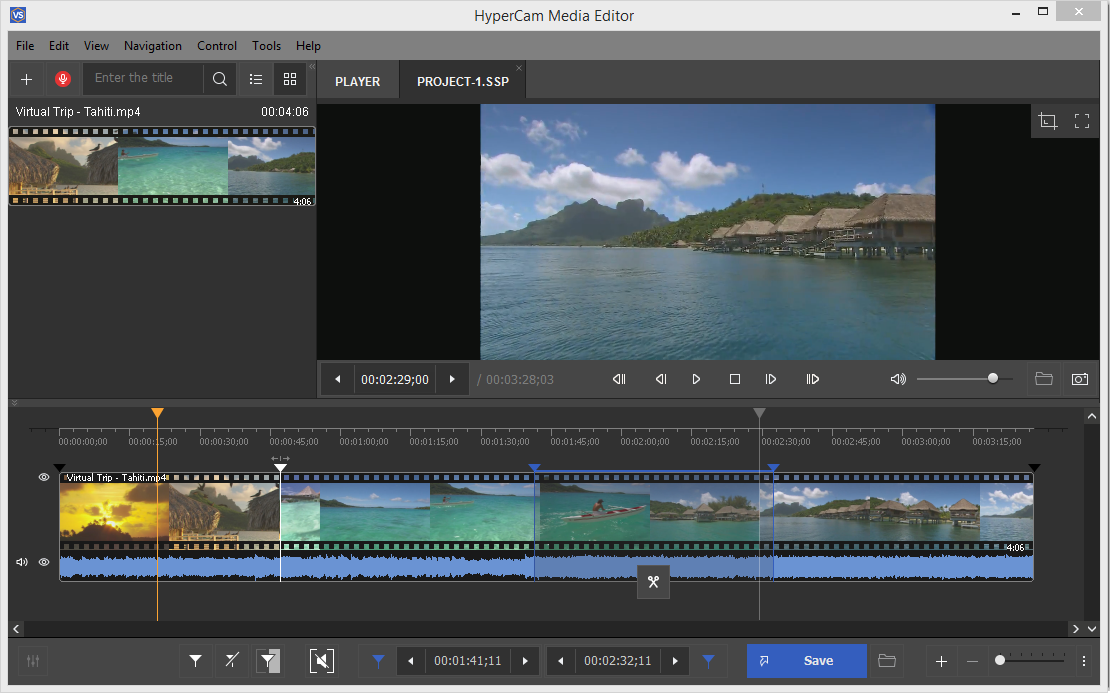The width and height of the screenshot is (1110, 693).
Task: Click the crop icon in the preview area
Action: [x=1047, y=121]
